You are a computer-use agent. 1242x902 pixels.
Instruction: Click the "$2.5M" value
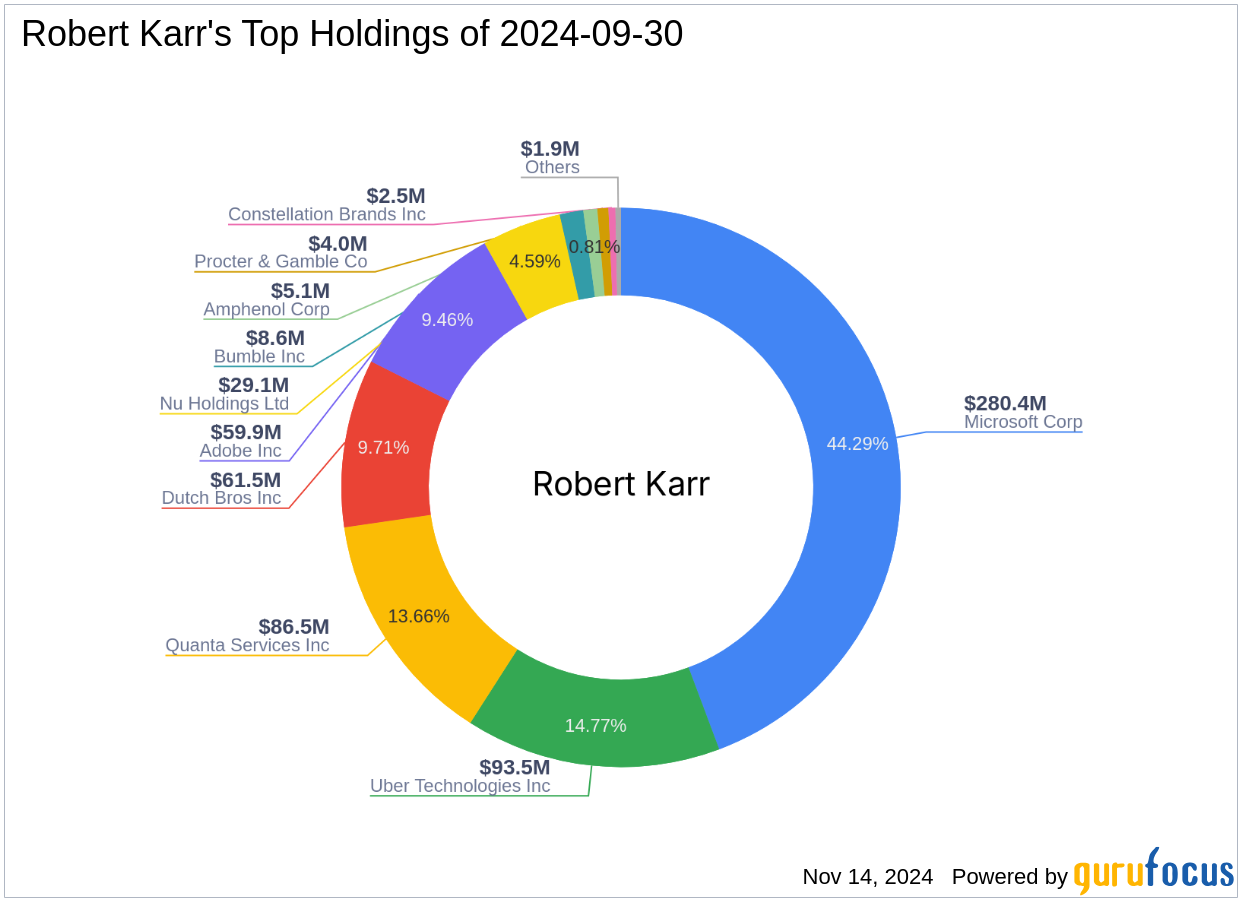(x=396, y=196)
